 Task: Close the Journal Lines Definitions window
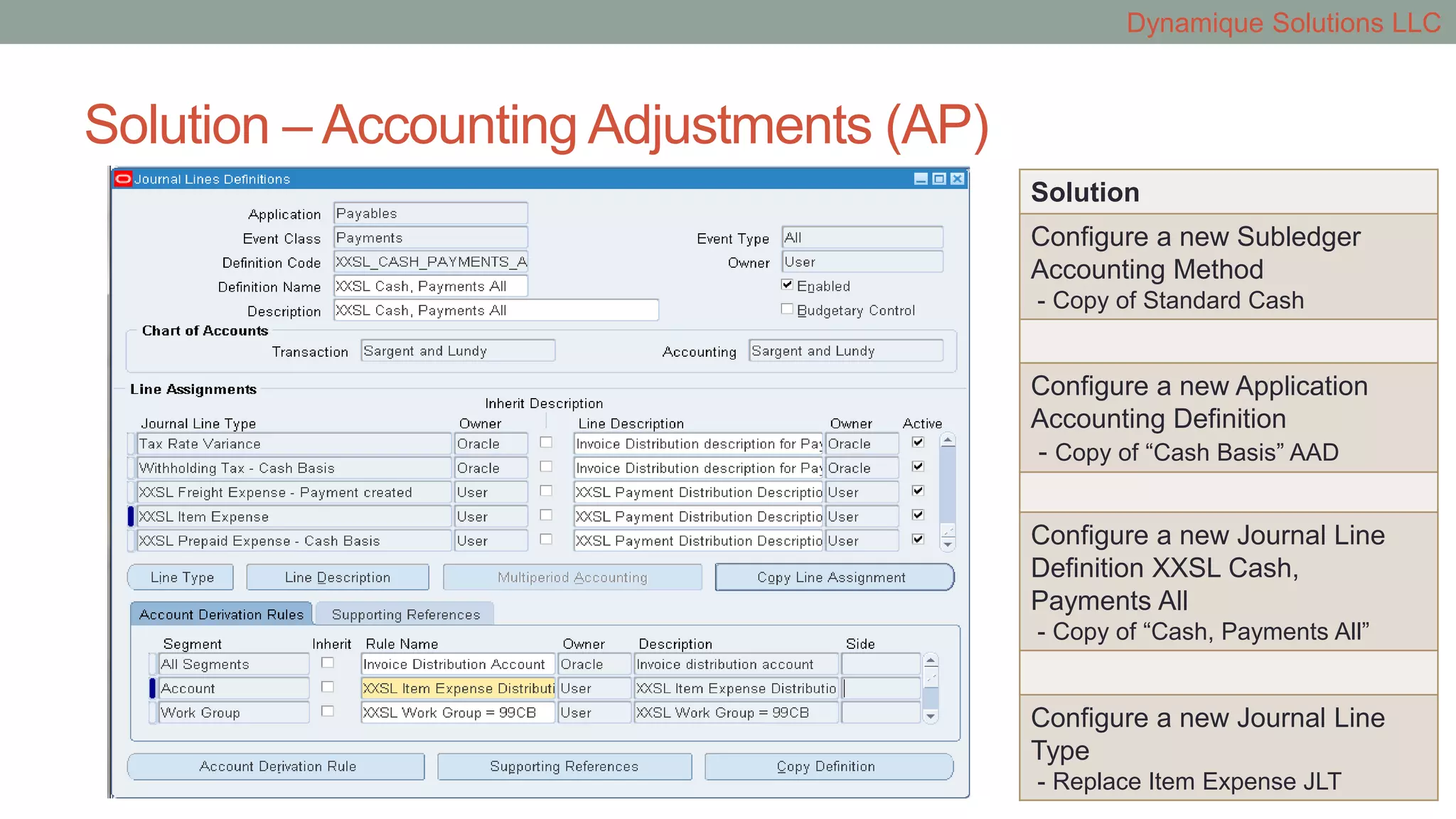(x=958, y=178)
